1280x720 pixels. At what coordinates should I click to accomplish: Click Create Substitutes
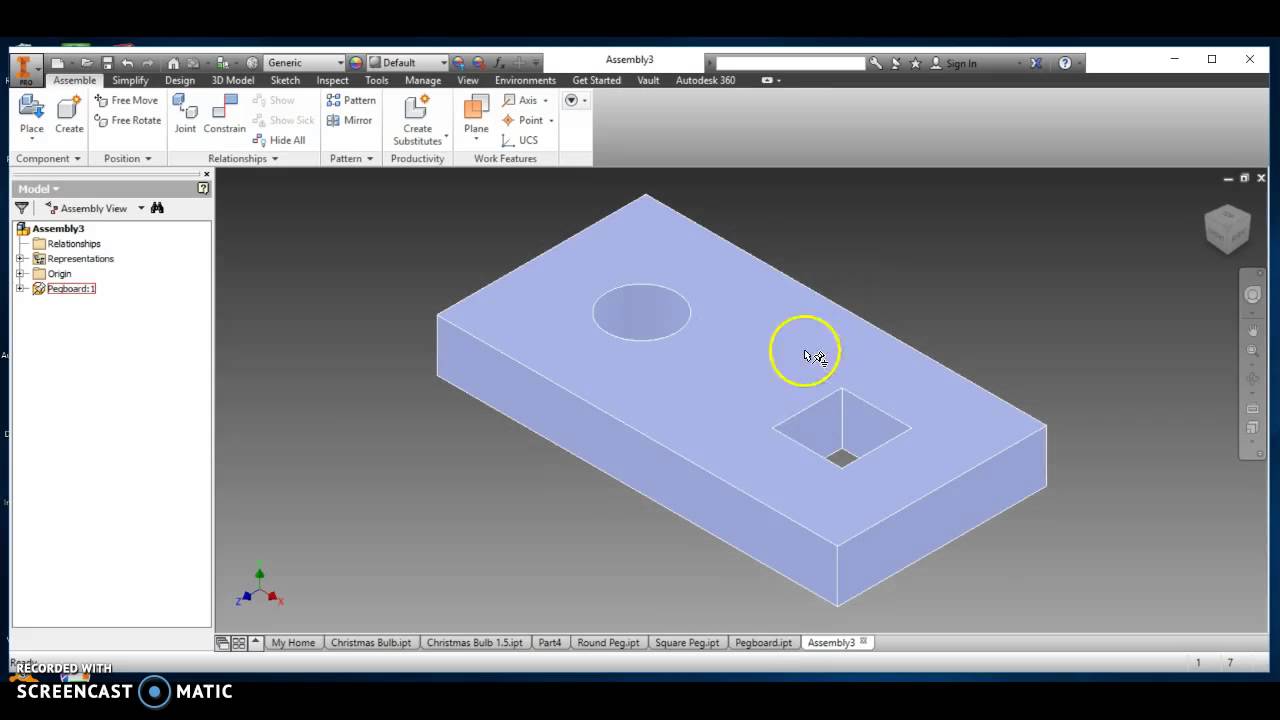(417, 121)
